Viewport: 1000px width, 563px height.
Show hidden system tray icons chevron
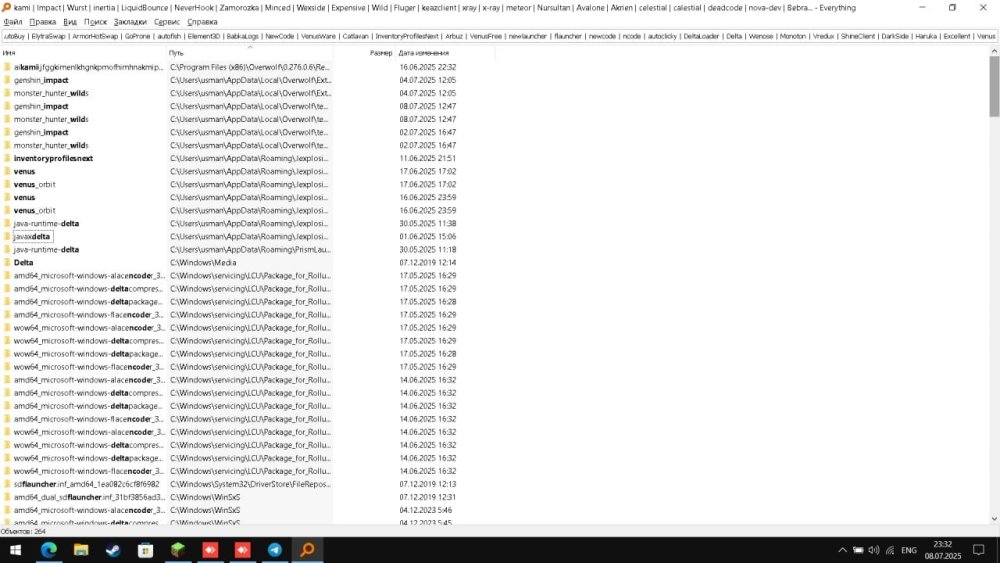click(842, 550)
